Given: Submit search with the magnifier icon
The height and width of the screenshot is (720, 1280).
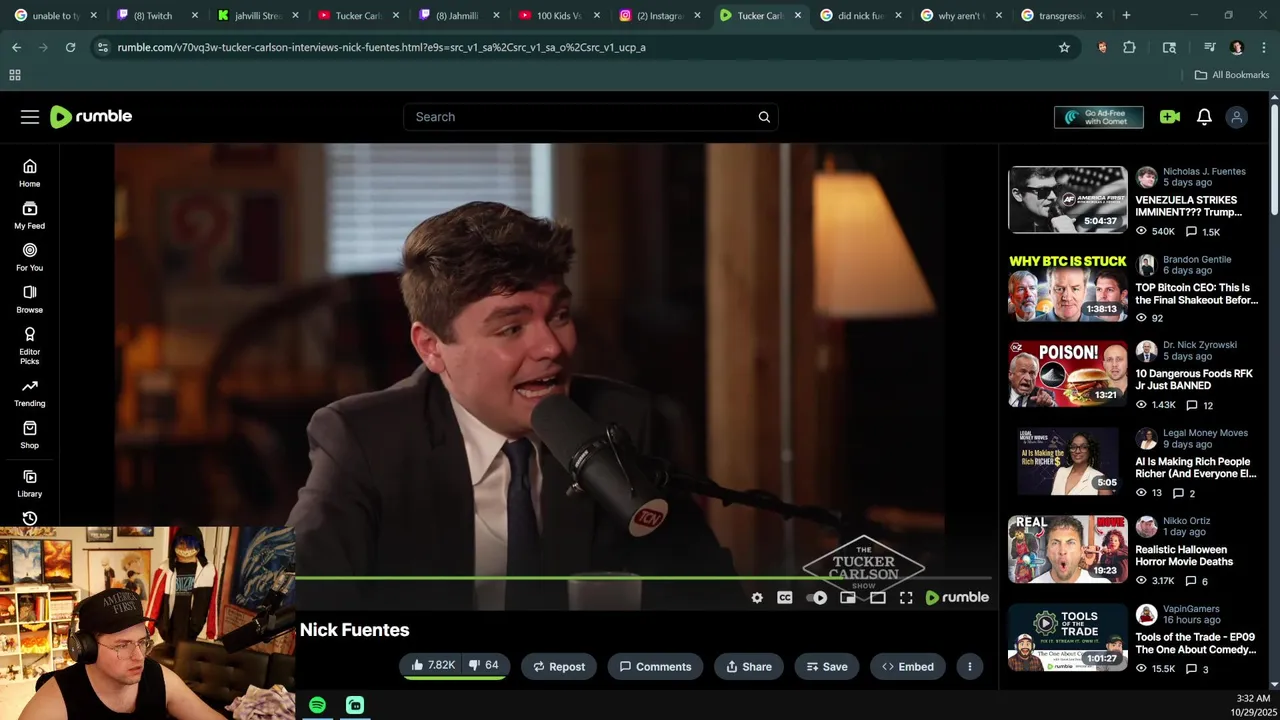Looking at the screenshot, I should click(x=764, y=117).
